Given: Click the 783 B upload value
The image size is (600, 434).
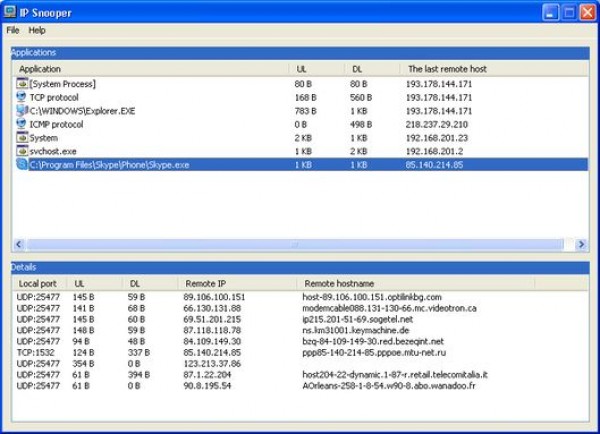Looking at the screenshot, I should point(305,111).
